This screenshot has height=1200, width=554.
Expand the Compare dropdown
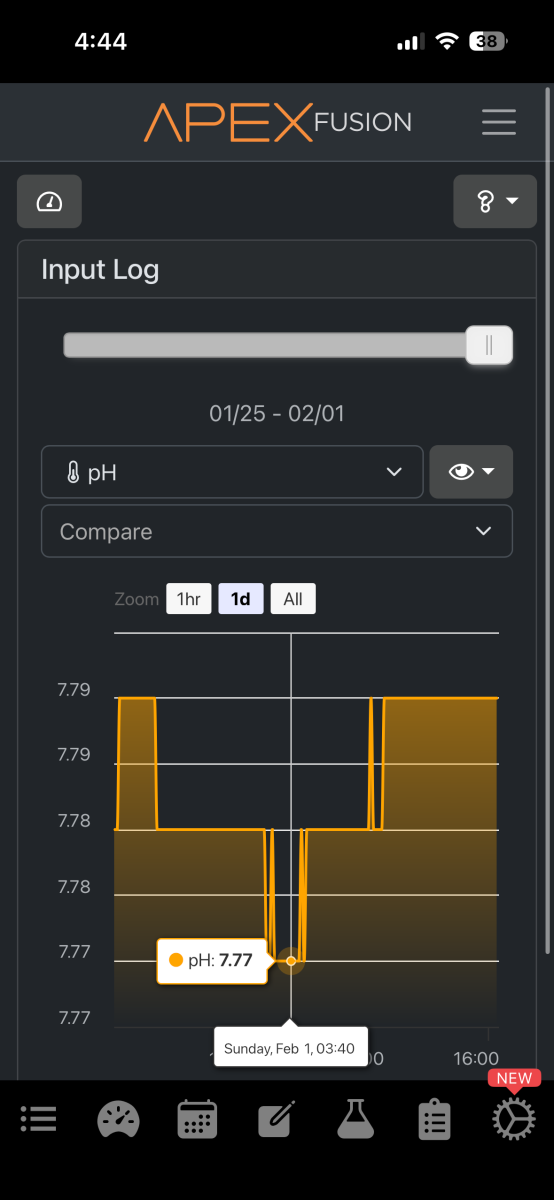tap(277, 531)
